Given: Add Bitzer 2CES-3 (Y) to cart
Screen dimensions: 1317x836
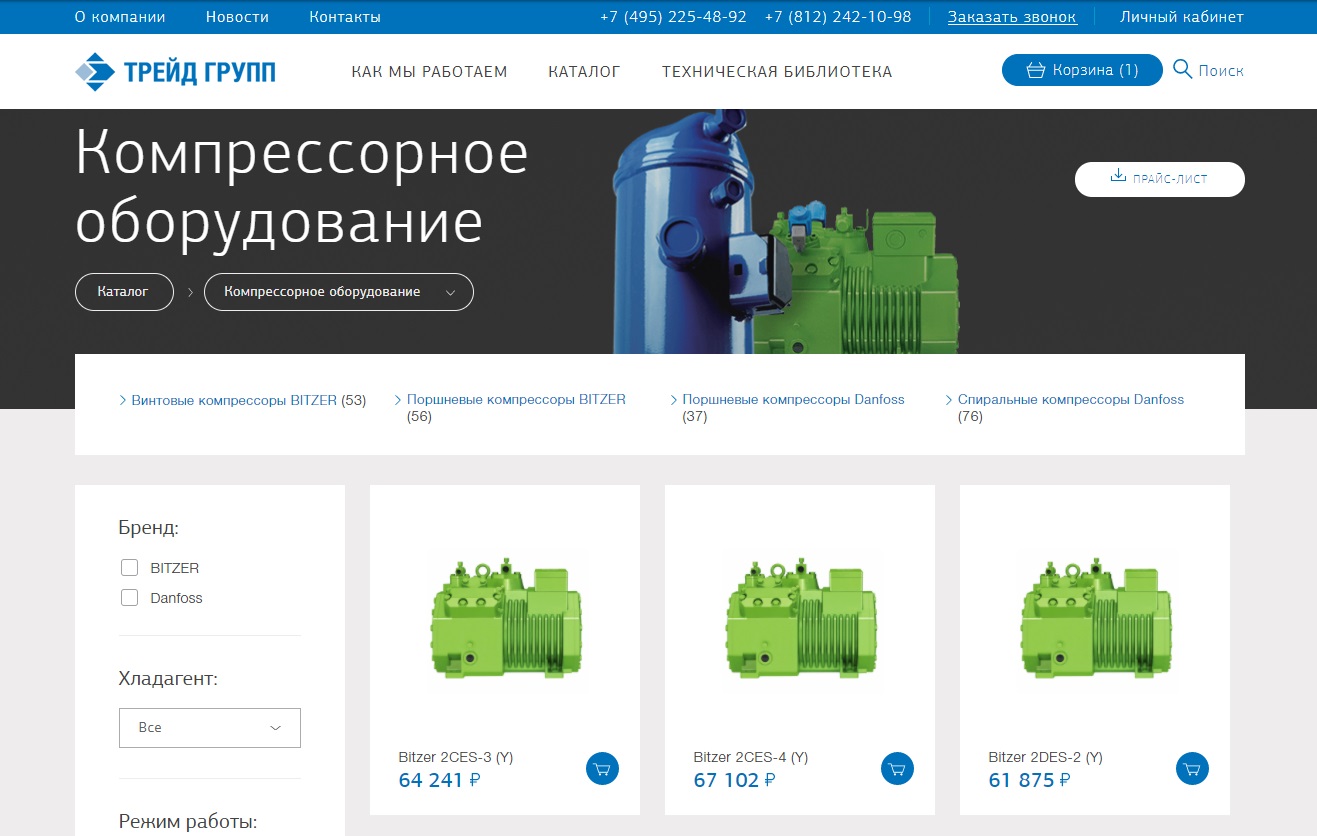Looking at the screenshot, I should pyautogui.click(x=602, y=769).
